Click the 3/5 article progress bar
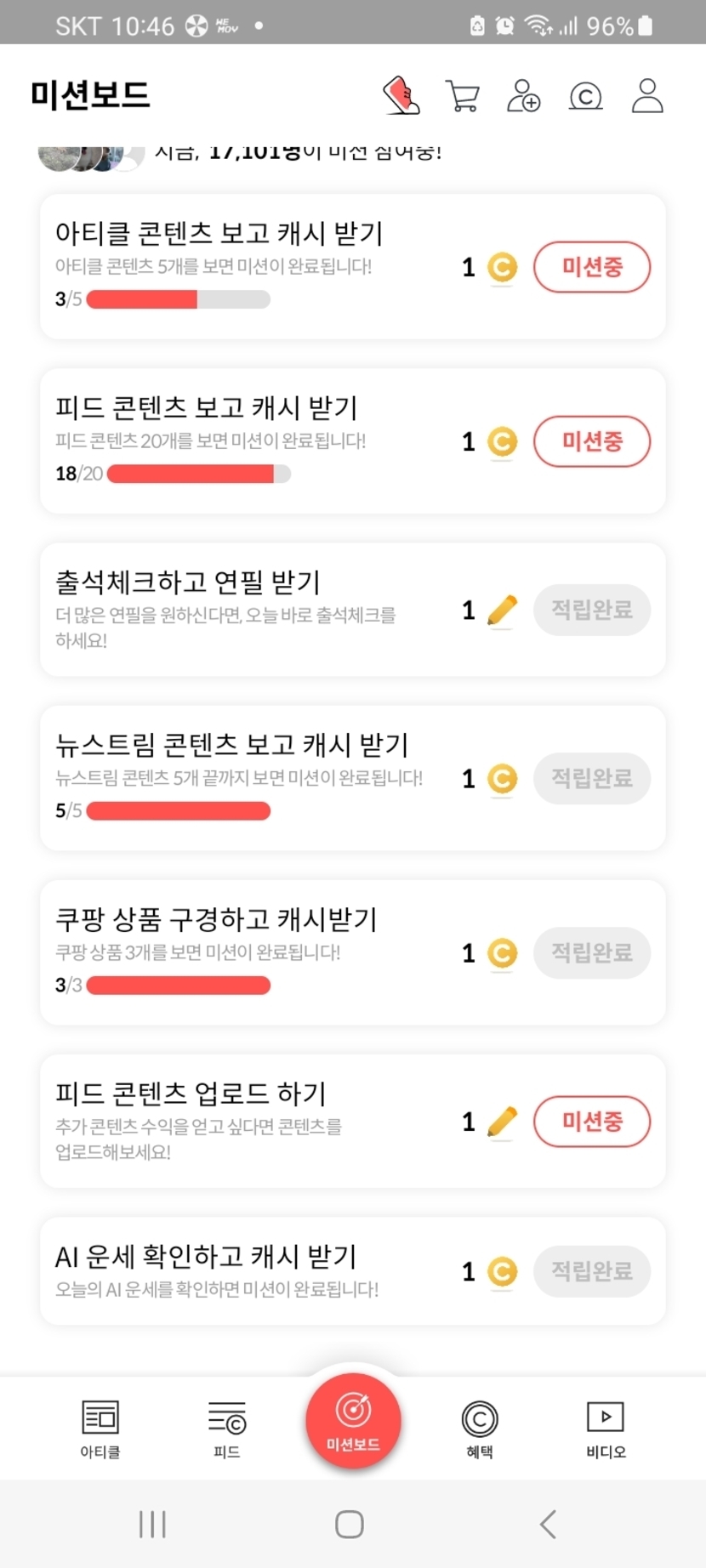706x1568 pixels. (x=179, y=299)
